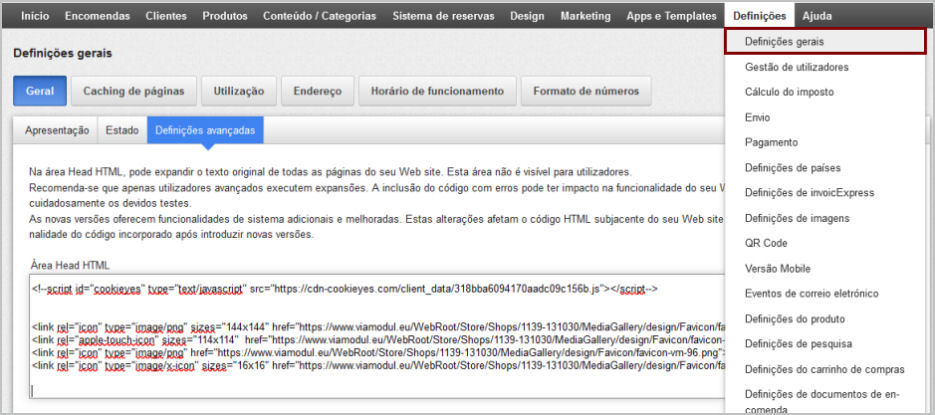Open the Clientes menu

[166, 17]
